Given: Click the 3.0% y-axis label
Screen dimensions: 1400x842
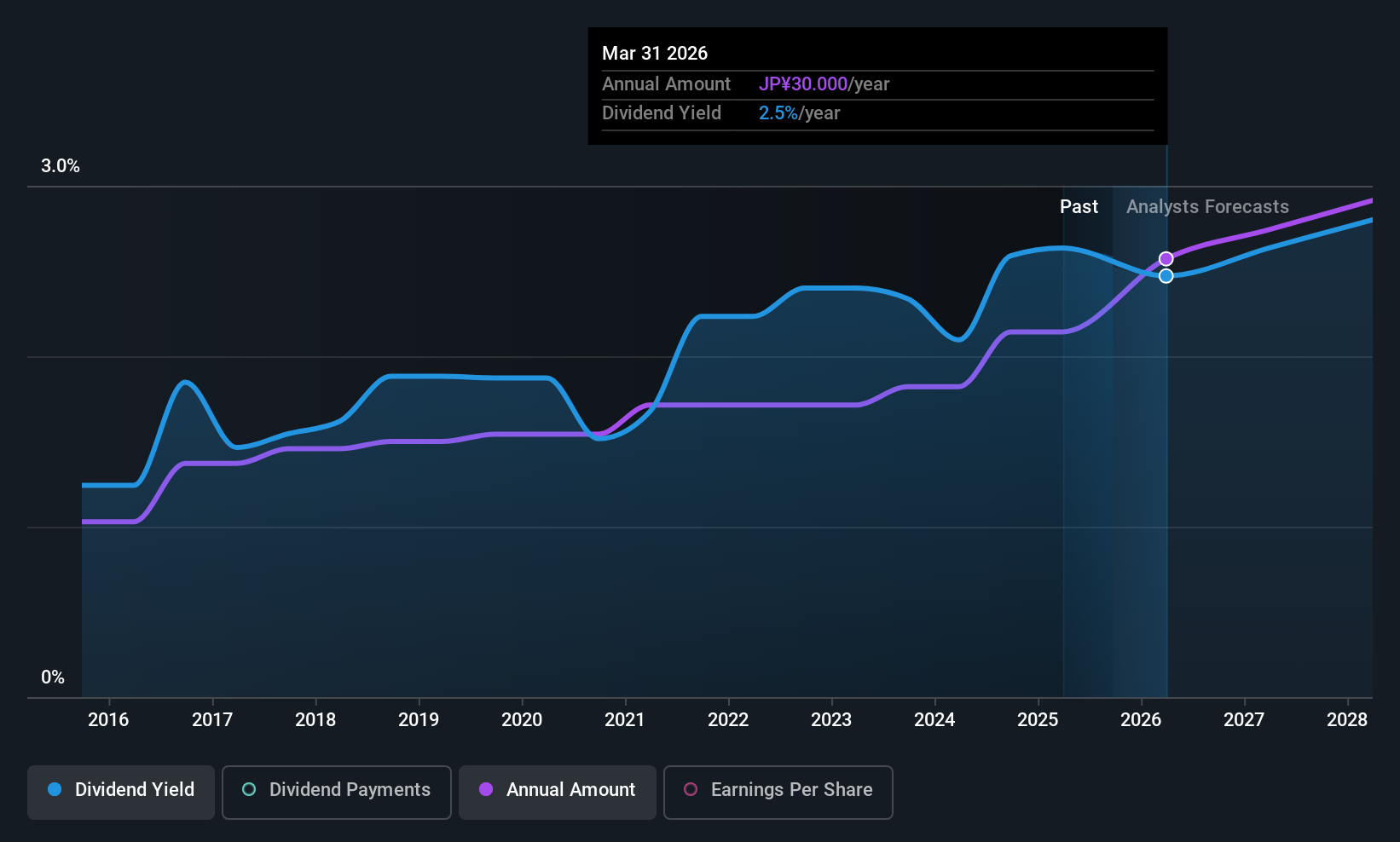Looking at the screenshot, I should pyautogui.click(x=61, y=166).
